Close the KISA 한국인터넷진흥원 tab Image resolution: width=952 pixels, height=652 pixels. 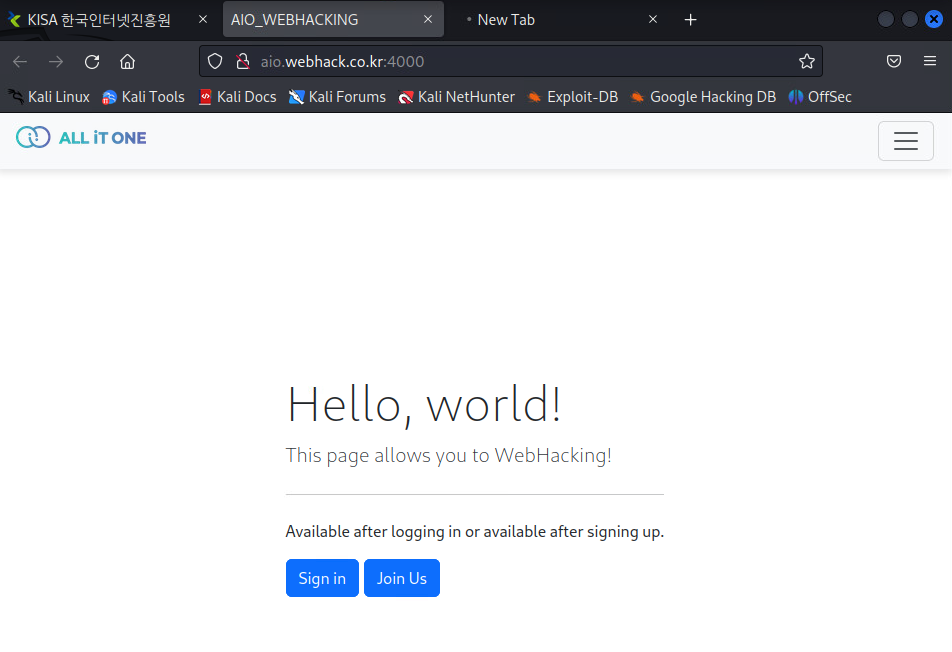(x=203, y=19)
